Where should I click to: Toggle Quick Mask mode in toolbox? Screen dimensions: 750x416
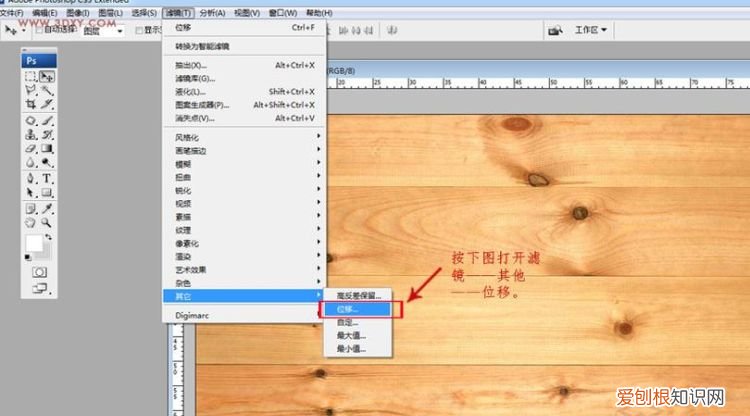(x=40, y=273)
